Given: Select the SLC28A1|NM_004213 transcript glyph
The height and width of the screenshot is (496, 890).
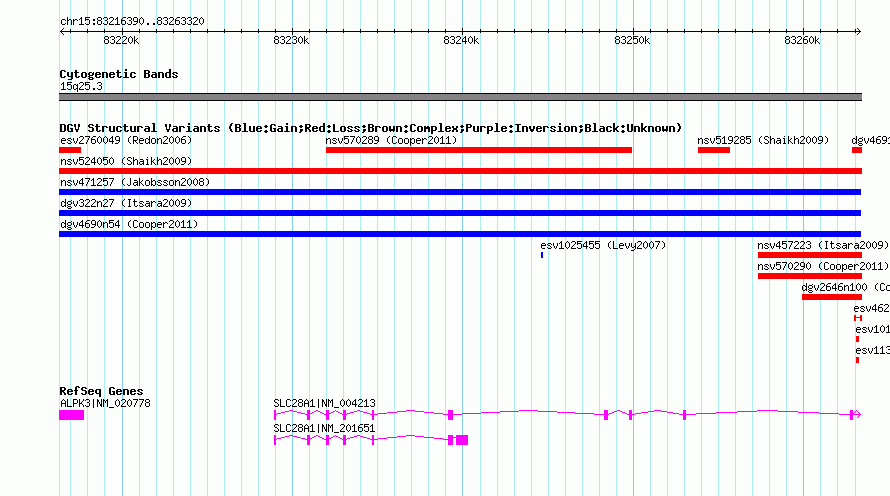Looking at the screenshot, I should pyautogui.click(x=567, y=415).
